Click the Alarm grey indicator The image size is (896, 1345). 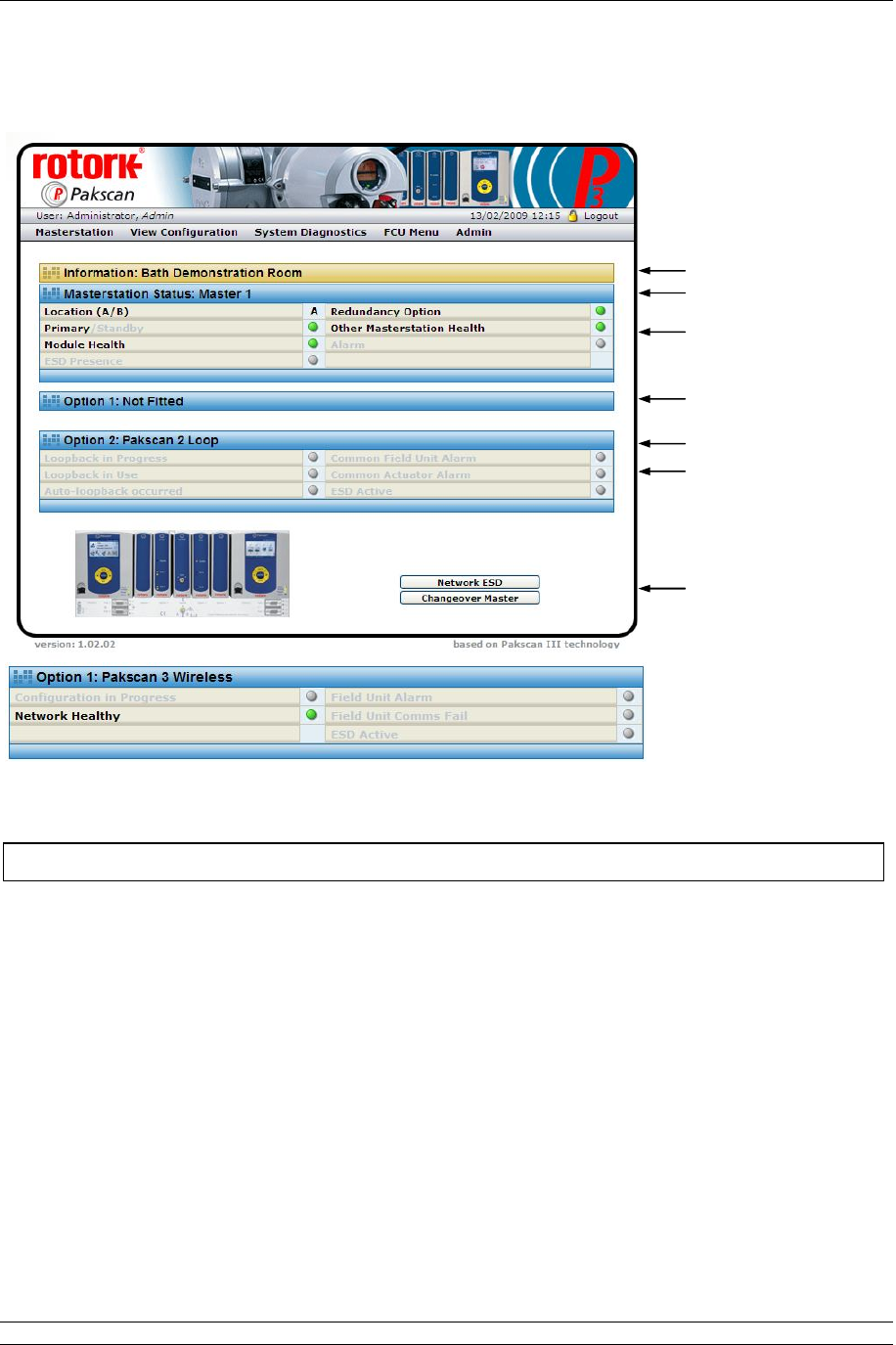pyautogui.click(x=601, y=344)
